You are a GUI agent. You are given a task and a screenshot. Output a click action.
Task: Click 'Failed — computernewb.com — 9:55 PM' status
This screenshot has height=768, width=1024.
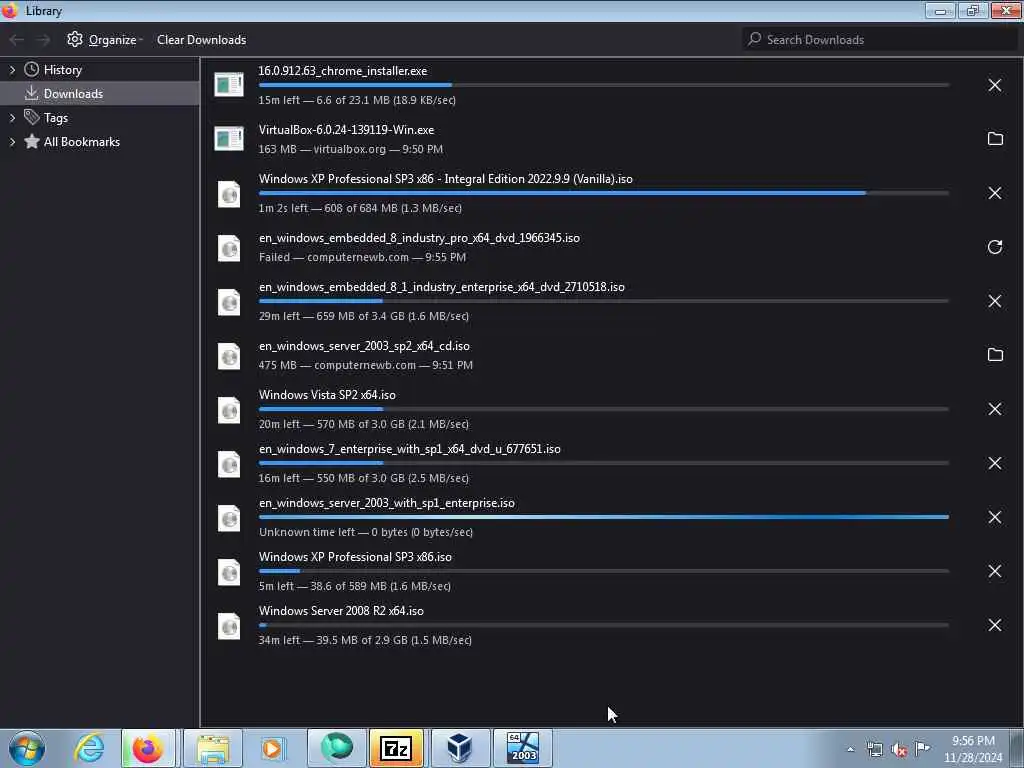pos(362,257)
